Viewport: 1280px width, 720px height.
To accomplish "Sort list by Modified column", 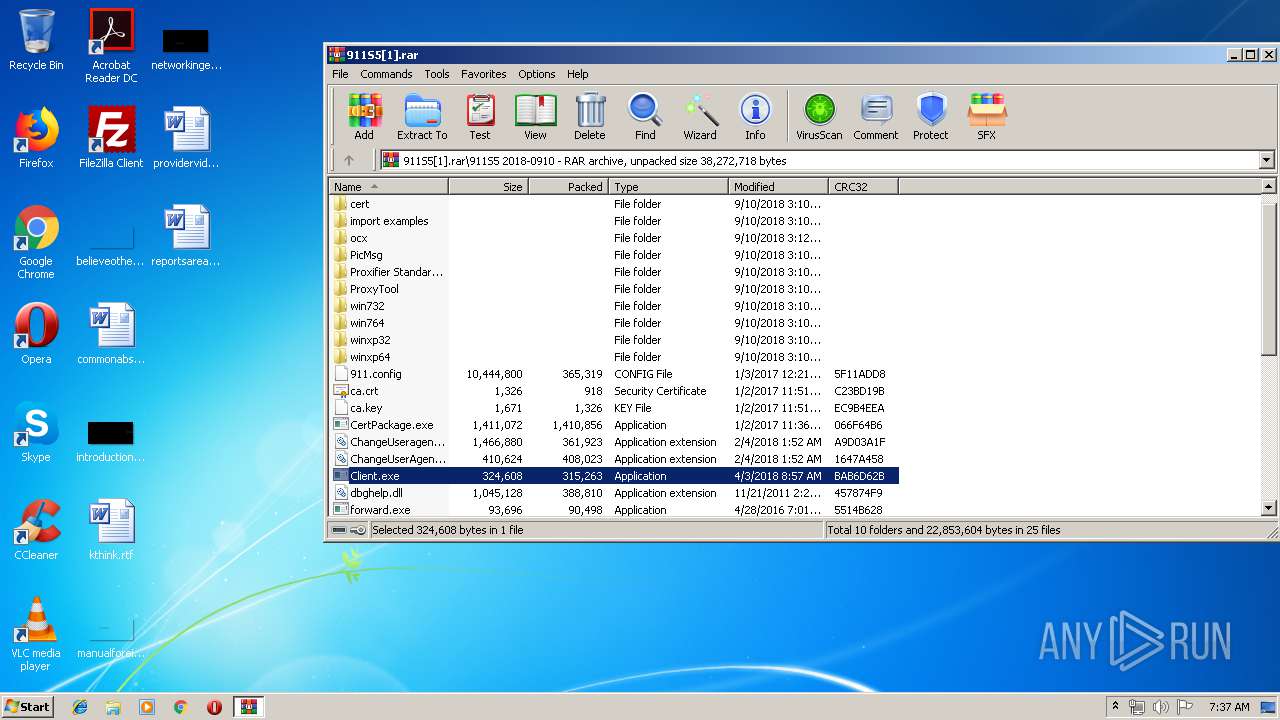I will [778, 187].
